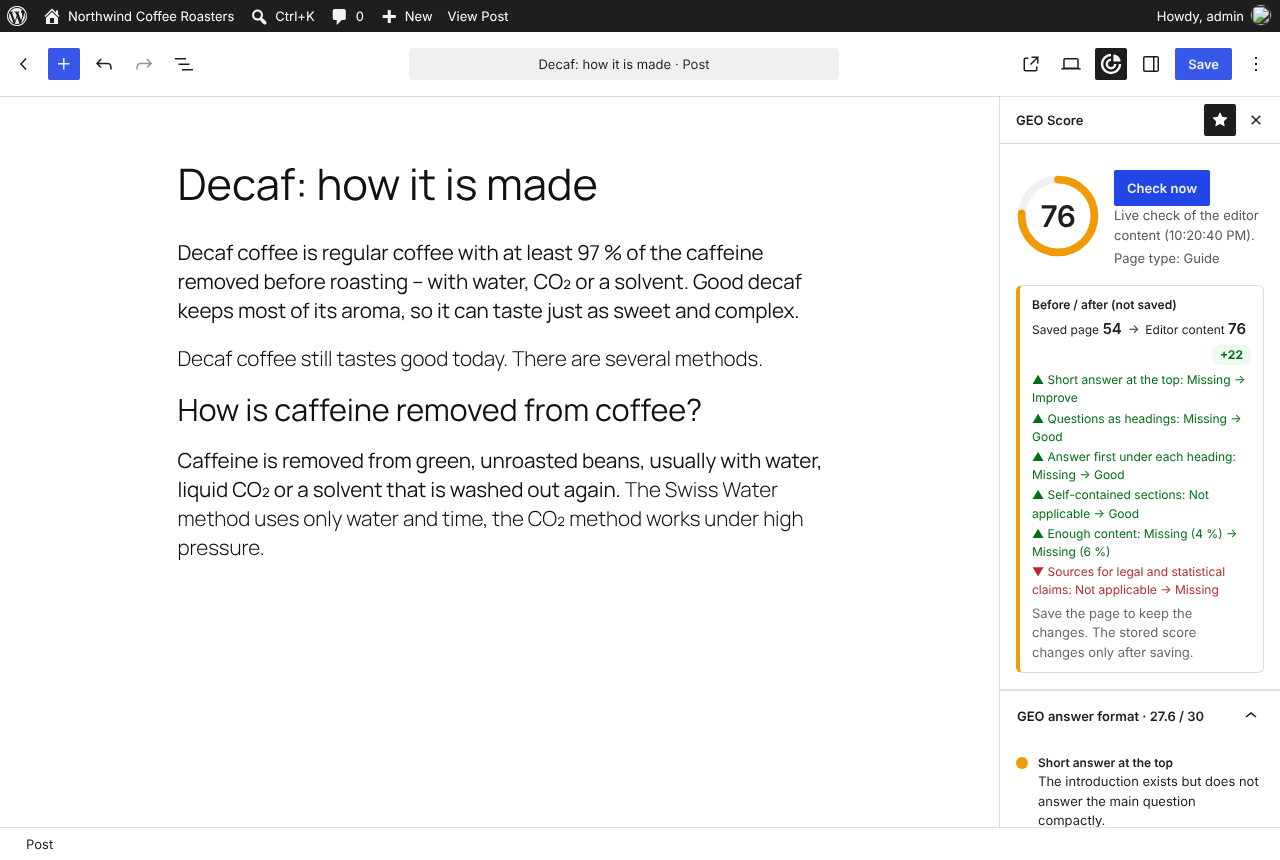Click the post title heading

pos(387,185)
